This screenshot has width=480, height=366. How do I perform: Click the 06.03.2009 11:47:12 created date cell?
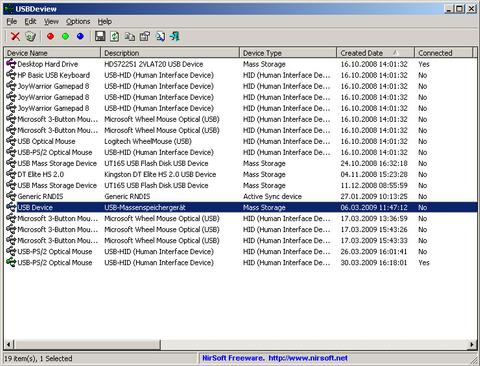[x=374, y=207]
